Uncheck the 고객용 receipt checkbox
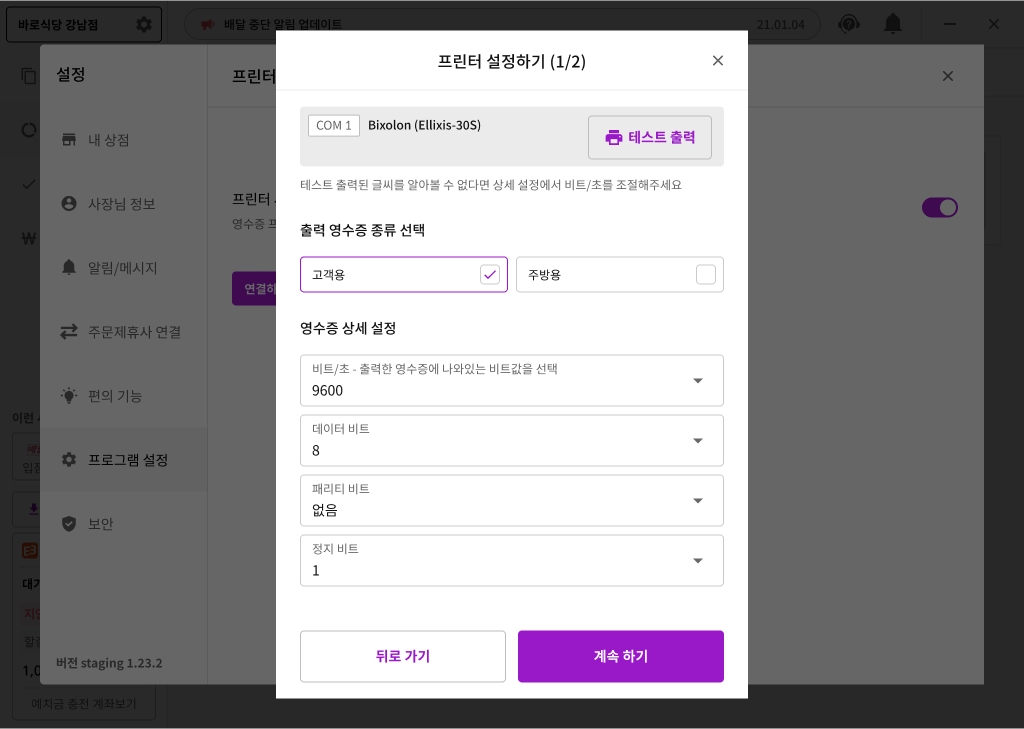 [x=490, y=275]
